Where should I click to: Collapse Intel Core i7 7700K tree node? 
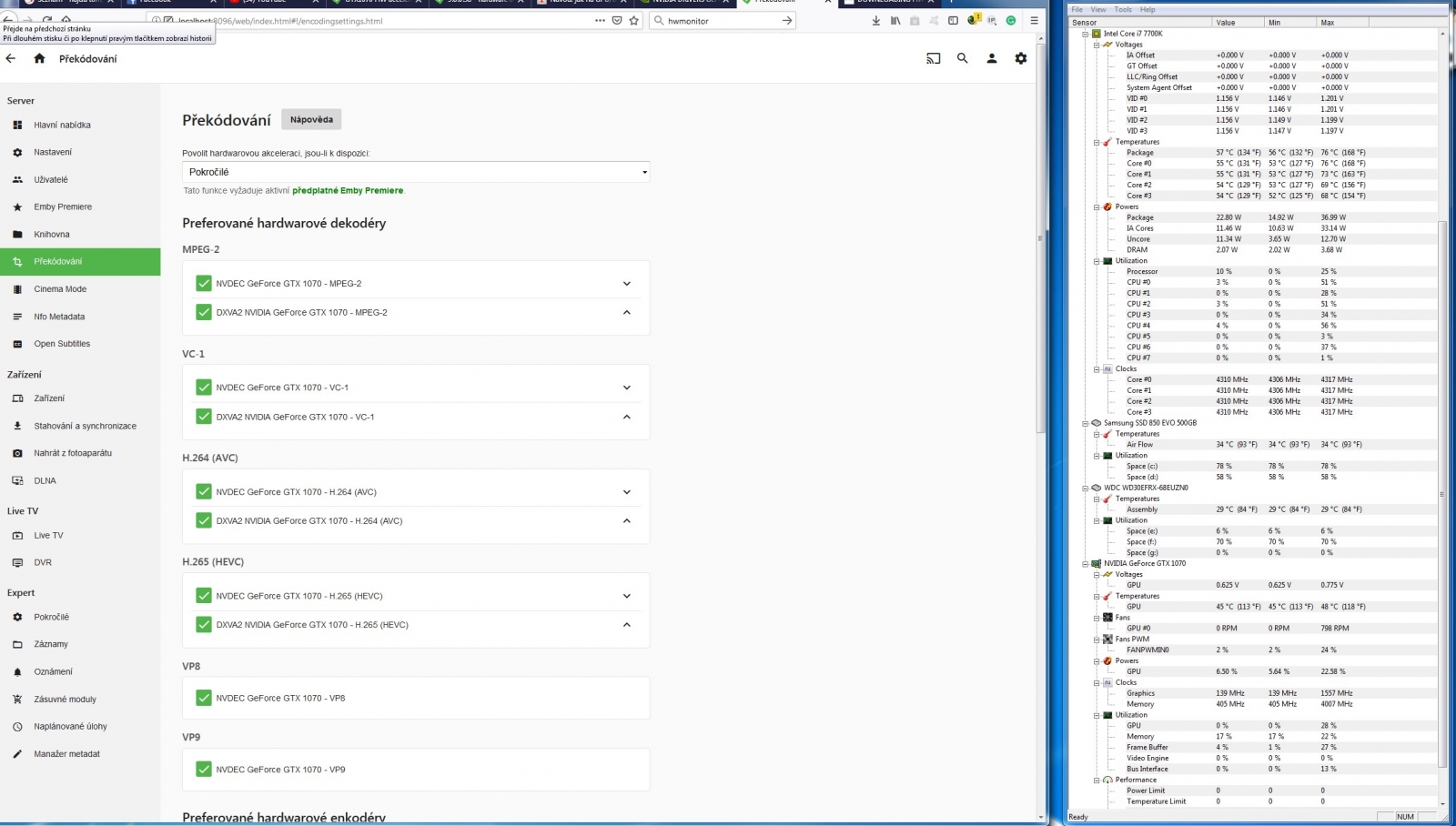[x=1085, y=34]
